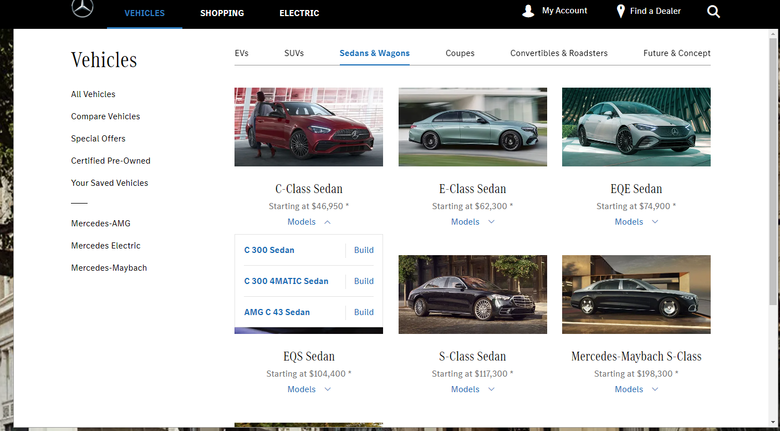Viewport: 780px width, 431px height.
Task: Click the S-Class Sedan title
Action: pos(473,356)
